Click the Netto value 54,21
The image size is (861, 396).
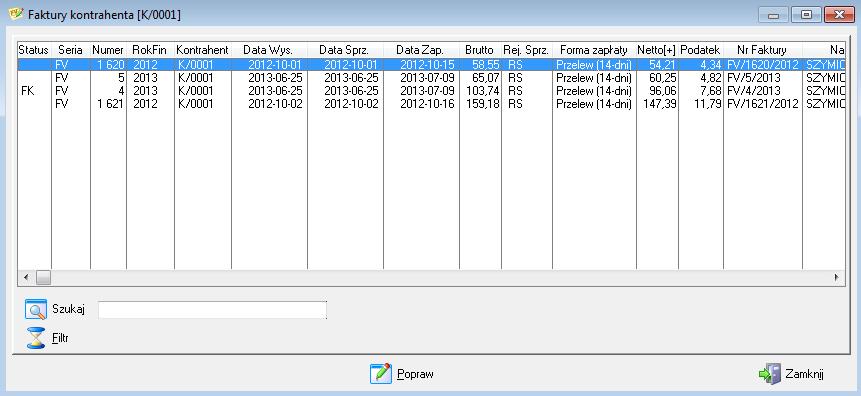[x=663, y=65]
